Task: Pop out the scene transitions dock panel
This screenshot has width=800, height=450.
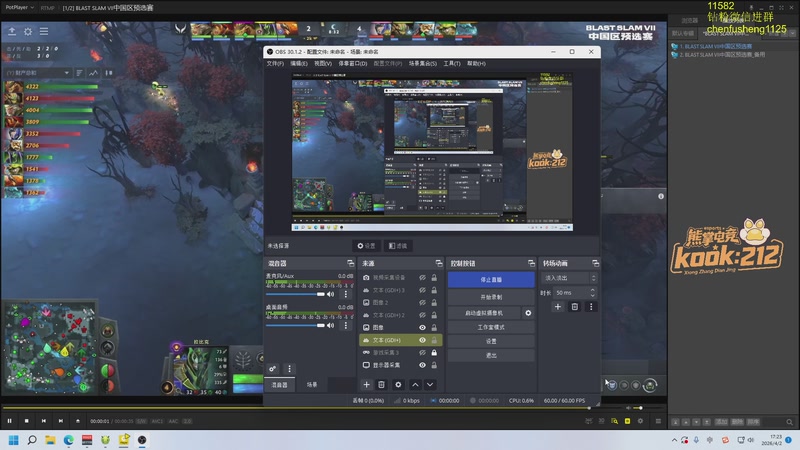Action: tap(595, 263)
